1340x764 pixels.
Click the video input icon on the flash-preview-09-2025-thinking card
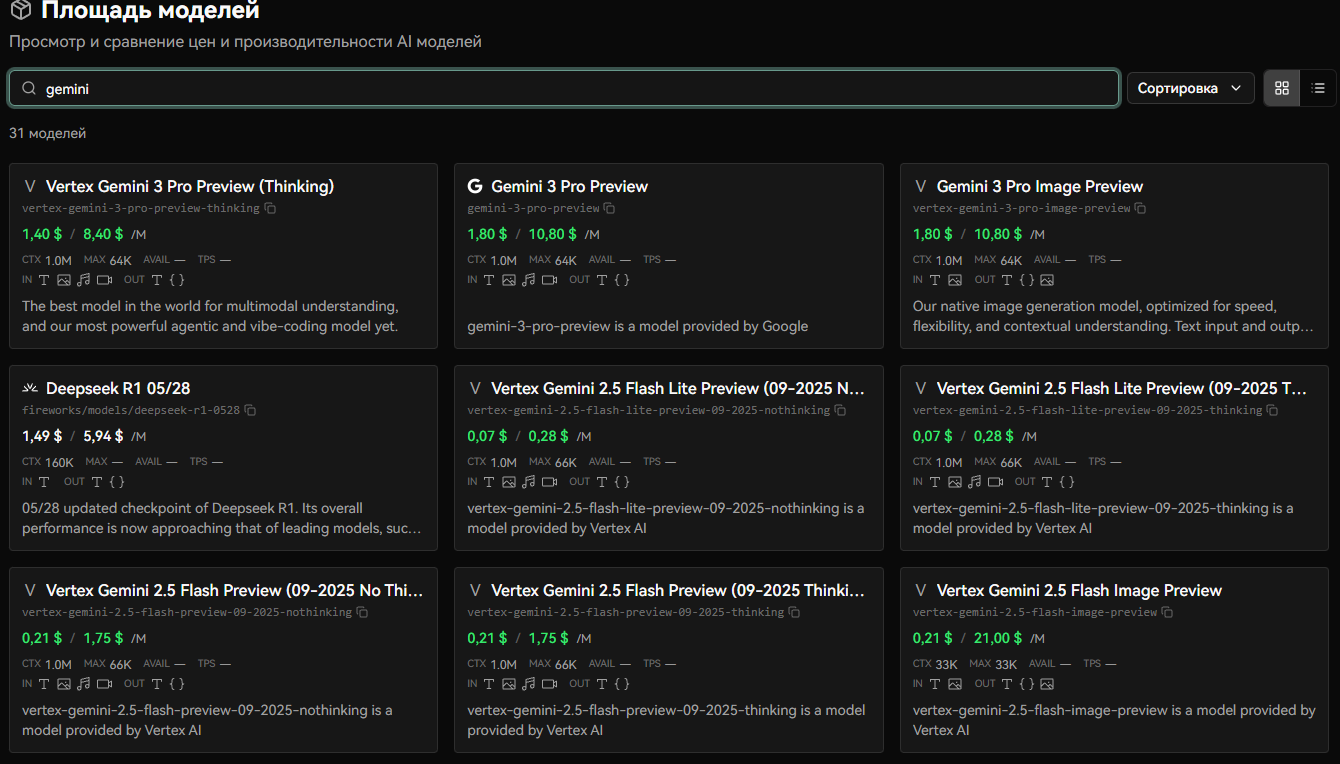click(x=549, y=684)
